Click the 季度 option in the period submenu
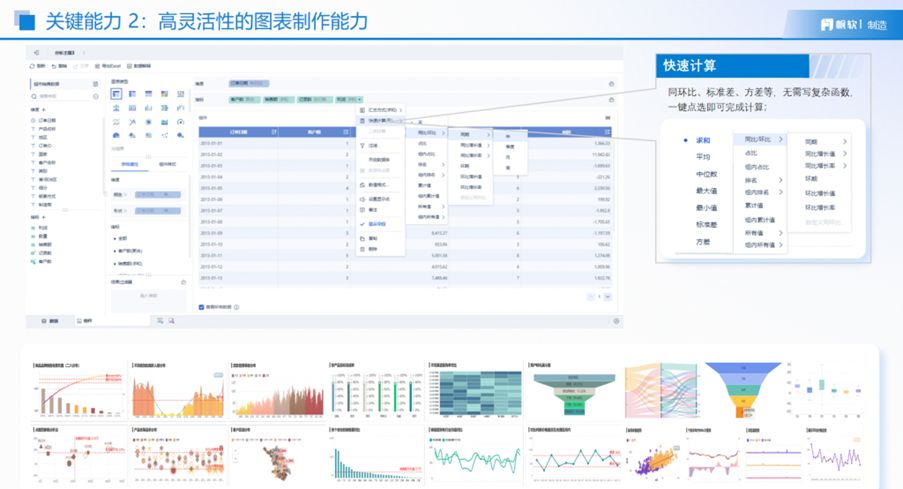903x489 pixels. pos(510,147)
